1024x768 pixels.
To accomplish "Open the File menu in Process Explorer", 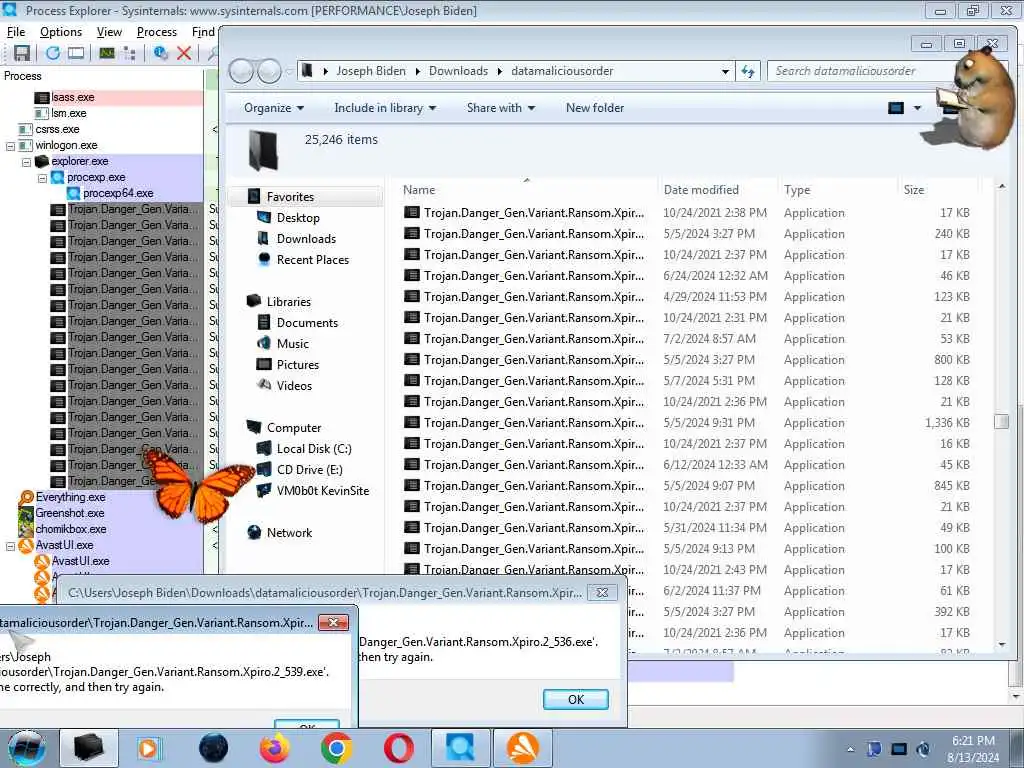I will pyautogui.click(x=16, y=32).
